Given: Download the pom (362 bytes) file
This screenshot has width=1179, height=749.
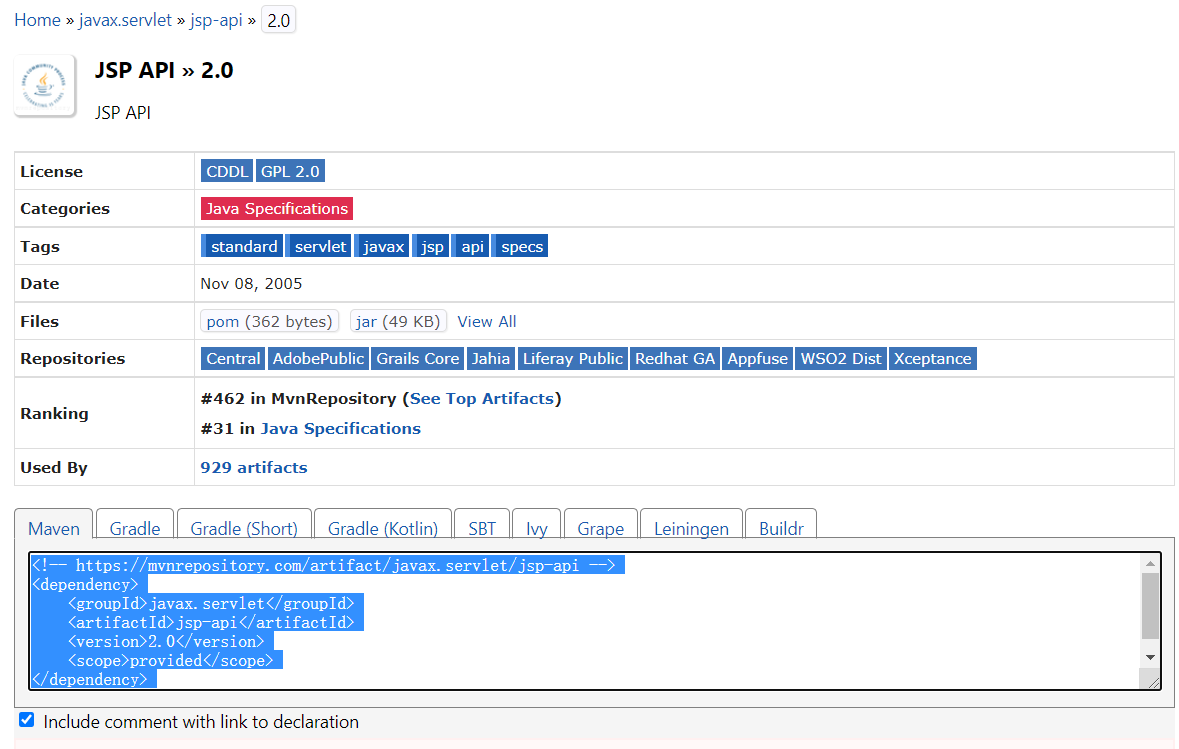Looking at the screenshot, I should 269,321.
